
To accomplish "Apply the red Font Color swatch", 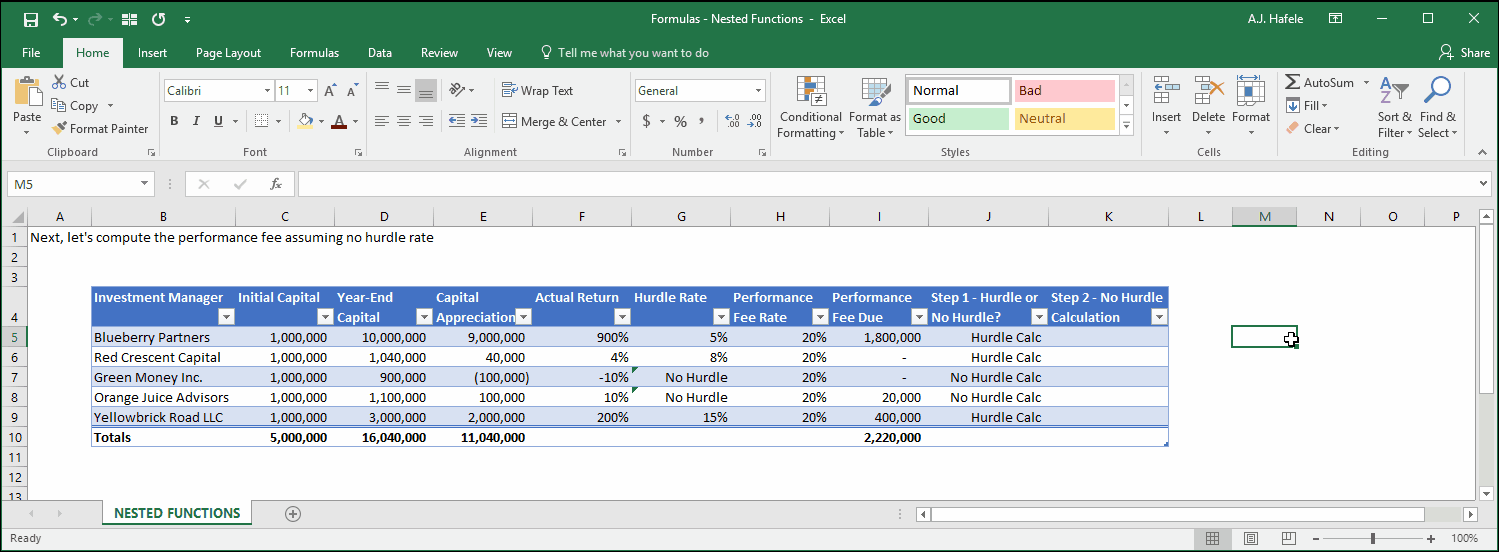I will pos(339,121).
